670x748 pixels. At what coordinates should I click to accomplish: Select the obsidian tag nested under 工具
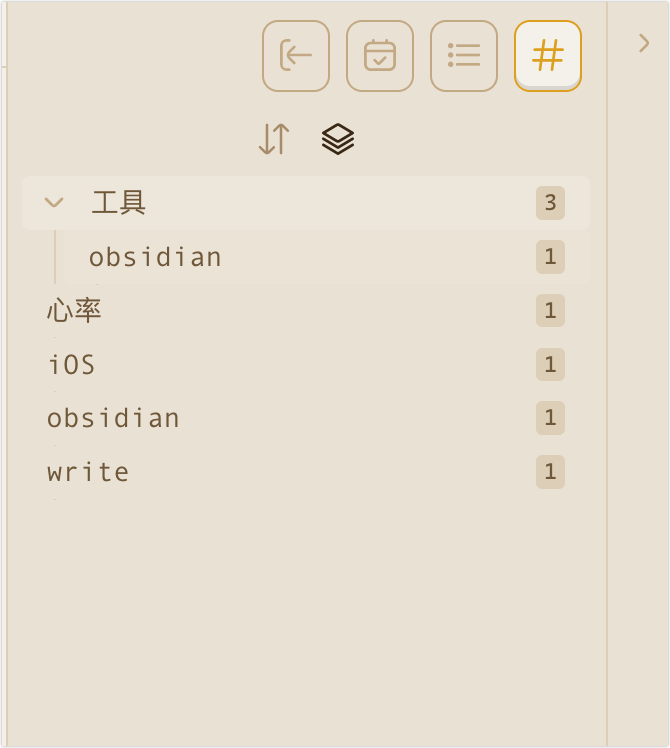[x=155, y=257]
